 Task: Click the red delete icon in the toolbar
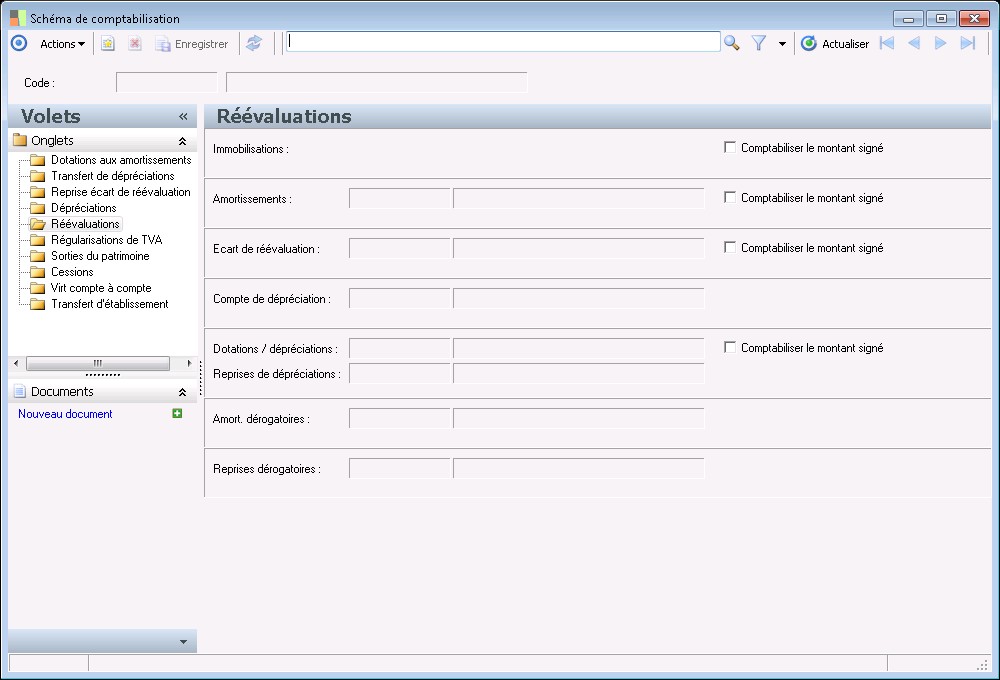coord(135,43)
